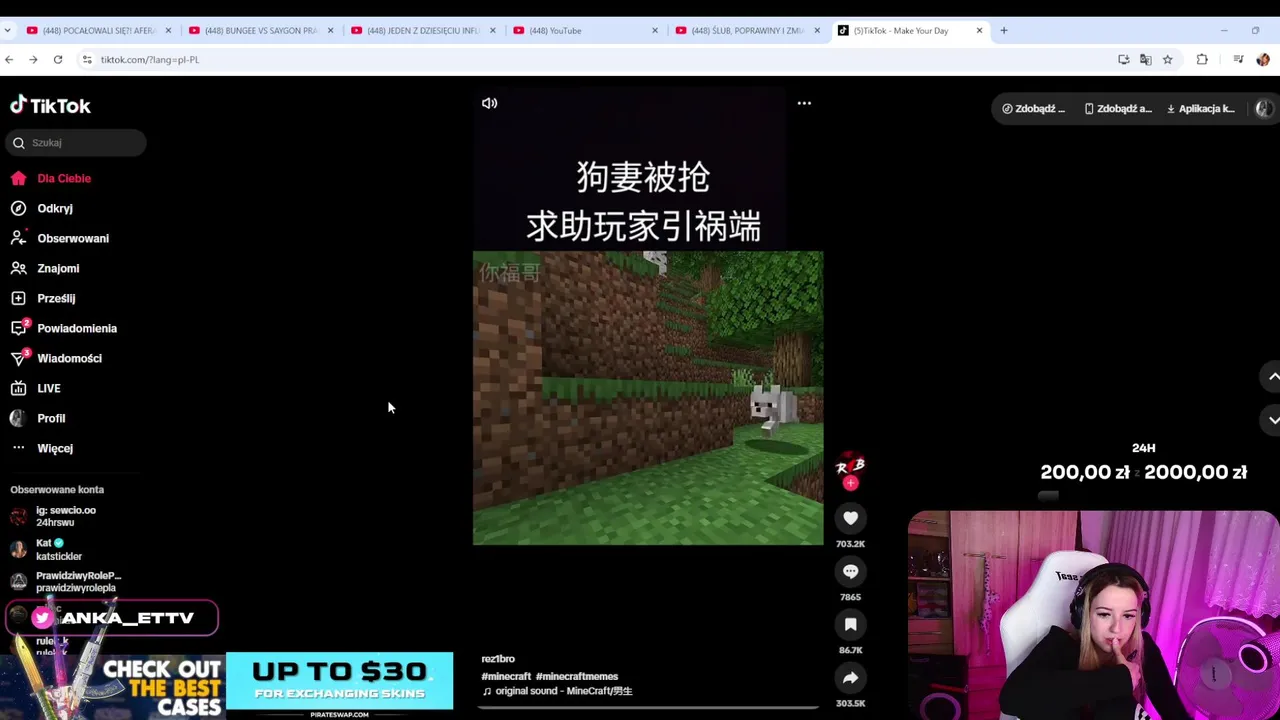Viewport: 1280px width, 720px height.
Task: Like the video with heart icon
Action: coord(850,518)
